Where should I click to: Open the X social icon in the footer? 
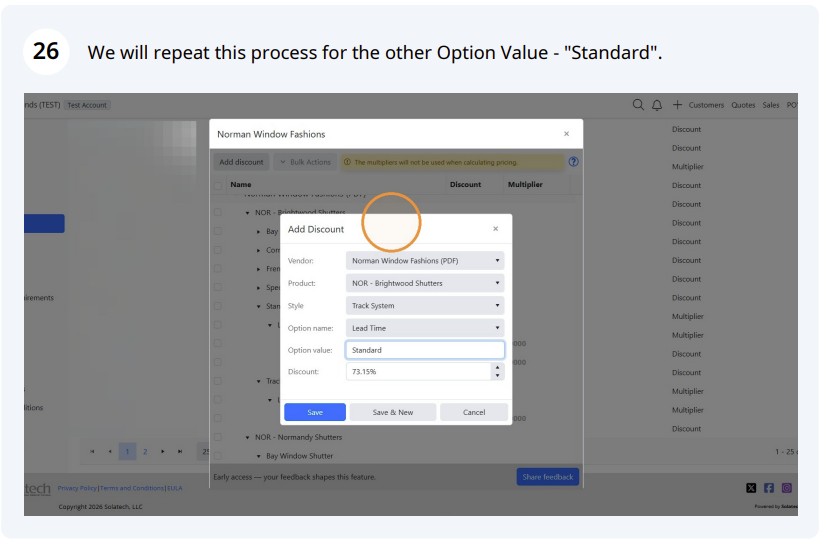coord(751,488)
